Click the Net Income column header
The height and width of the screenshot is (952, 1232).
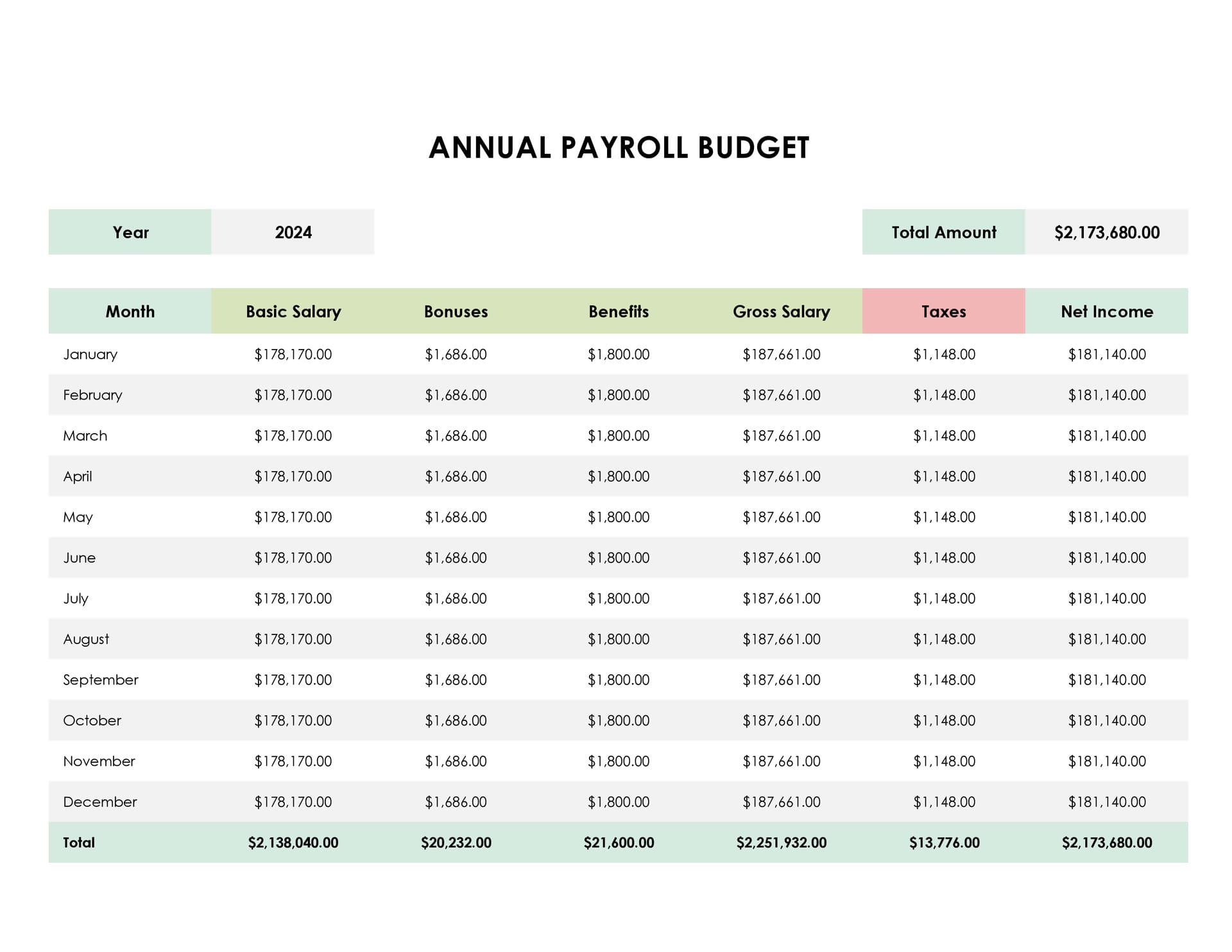(x=1106, y=312)
